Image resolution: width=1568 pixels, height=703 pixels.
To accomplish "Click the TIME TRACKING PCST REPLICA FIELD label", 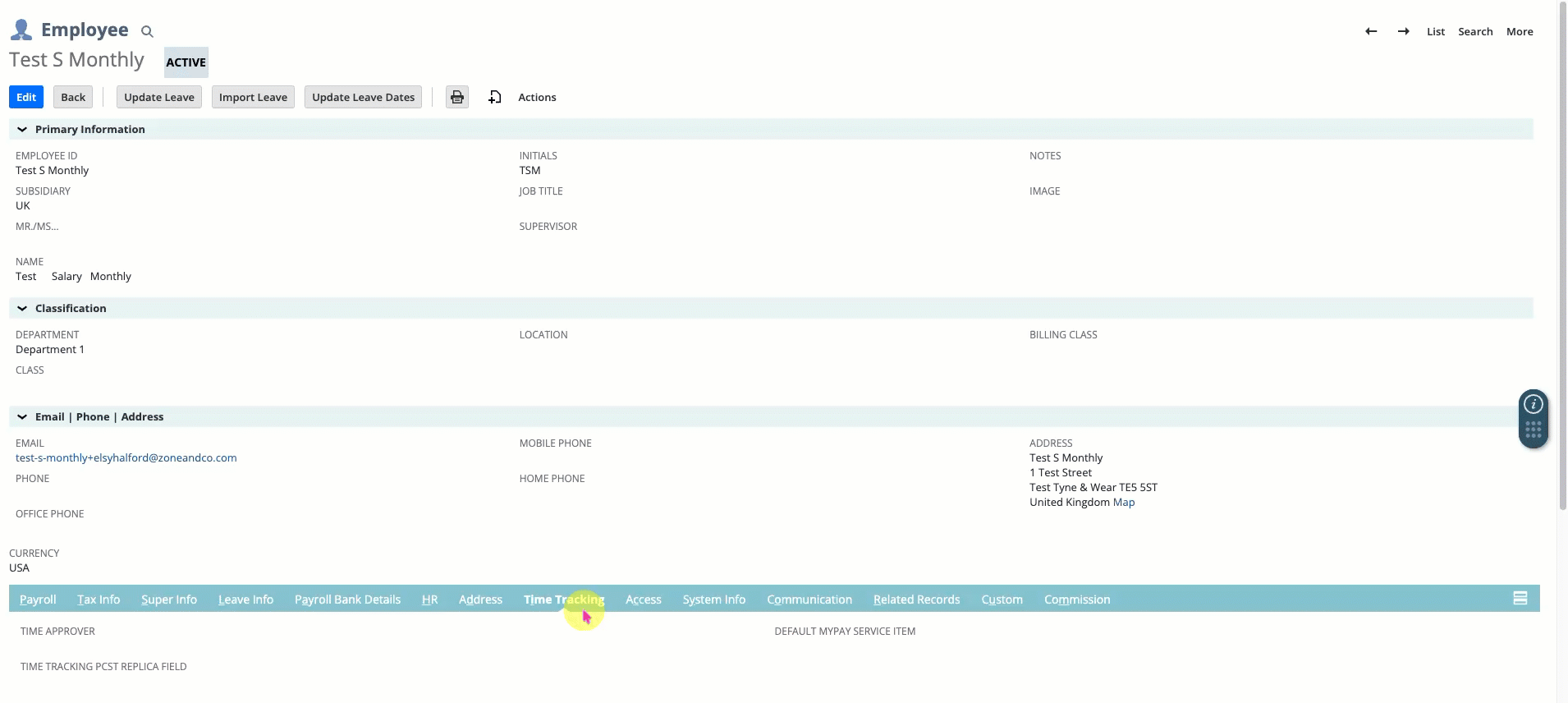I will pos(103,666).
